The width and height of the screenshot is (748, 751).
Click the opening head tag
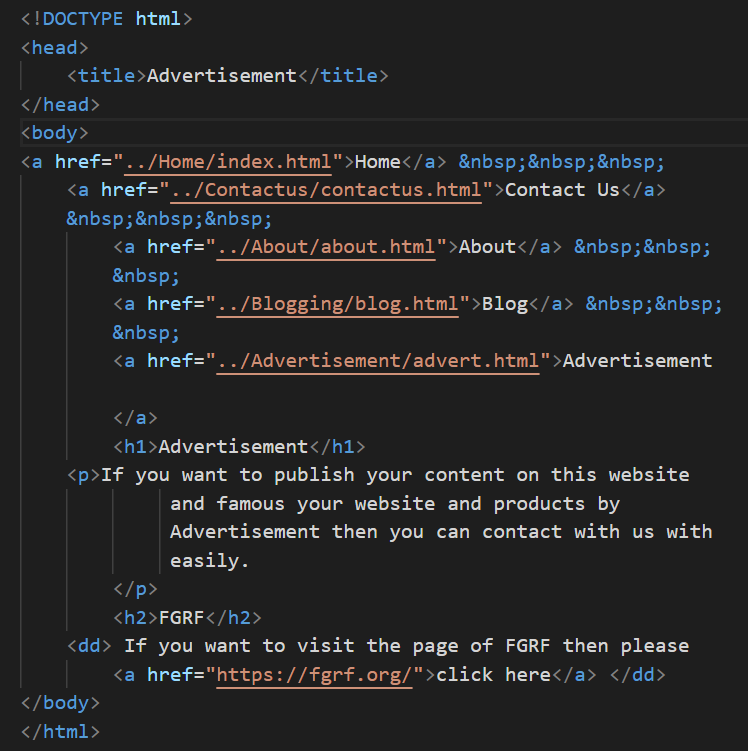pos(55,48)
